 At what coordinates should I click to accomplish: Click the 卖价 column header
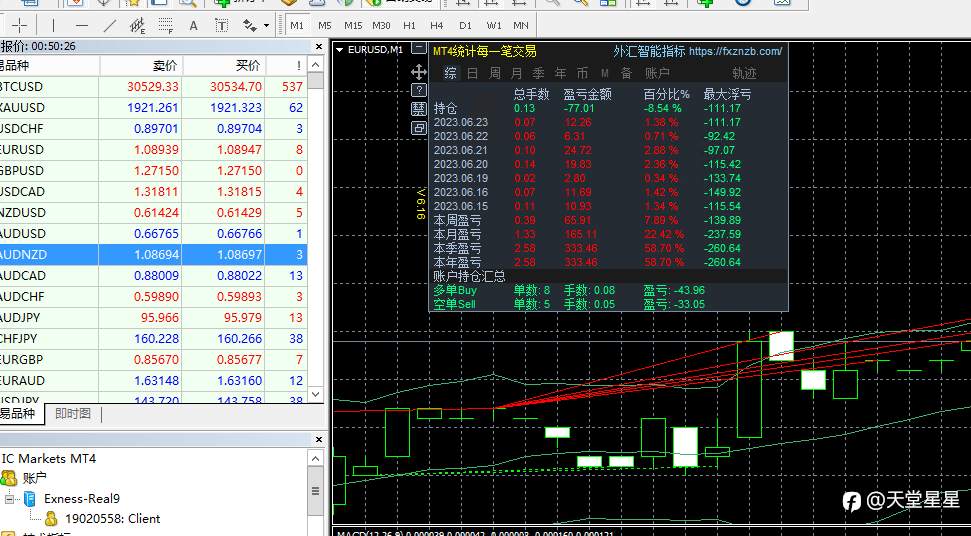coord(141,66)
